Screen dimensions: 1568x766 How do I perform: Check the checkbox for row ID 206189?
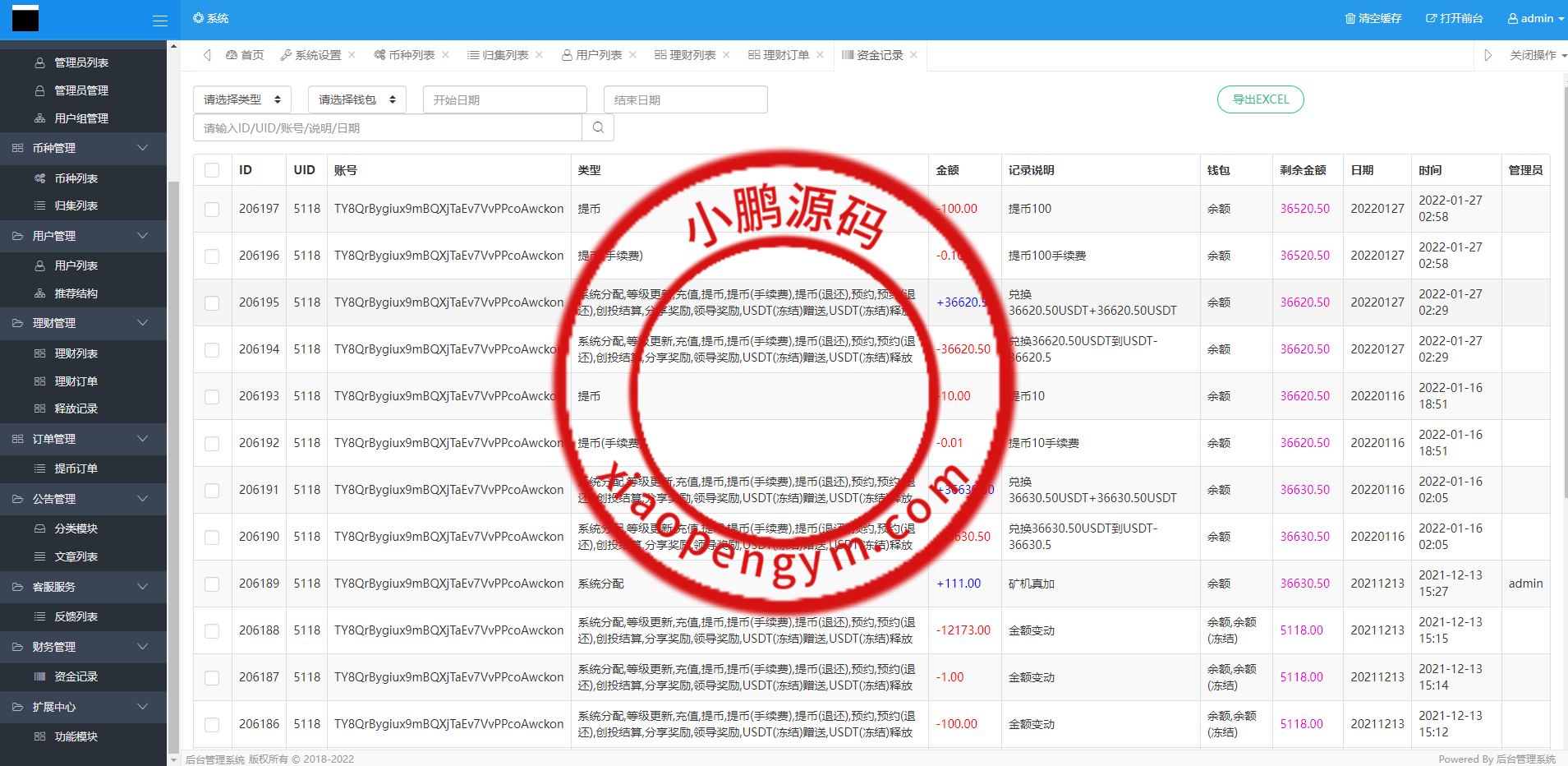pos(212,584)
